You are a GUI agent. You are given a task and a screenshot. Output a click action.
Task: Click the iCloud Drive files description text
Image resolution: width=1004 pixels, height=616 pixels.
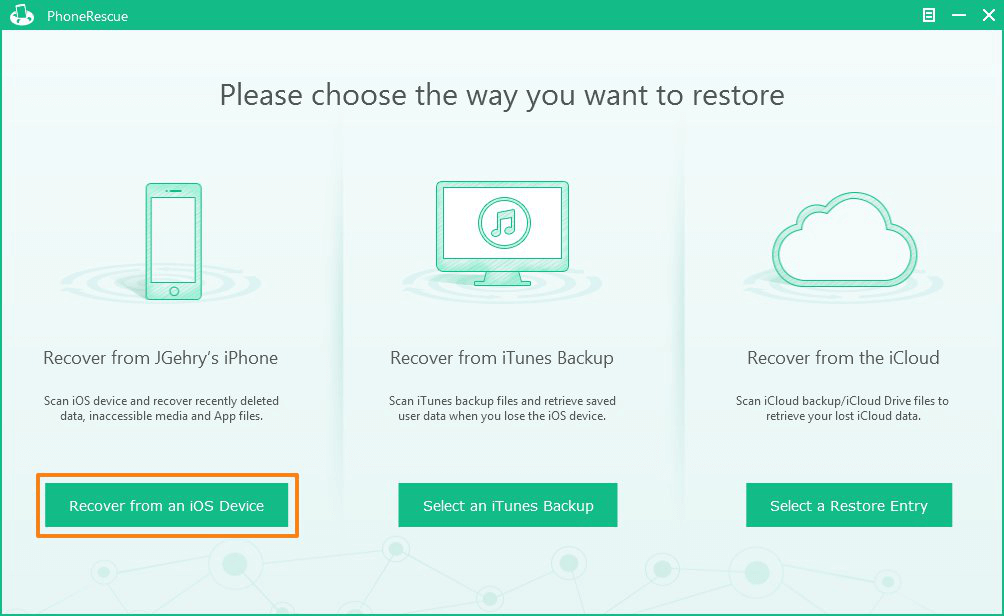point(843,409)
